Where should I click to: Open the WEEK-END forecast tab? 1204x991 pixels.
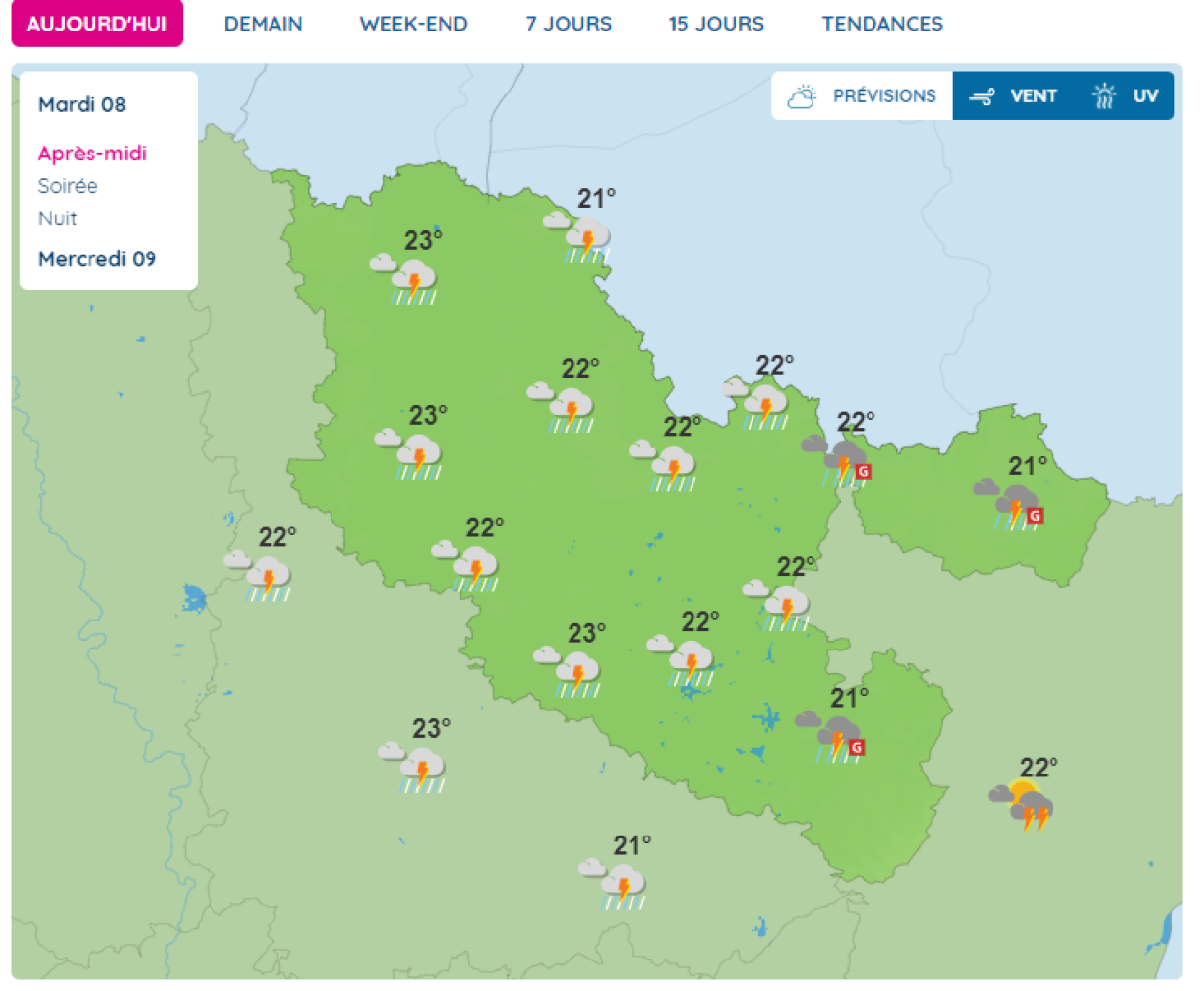(x=413, y=24)
